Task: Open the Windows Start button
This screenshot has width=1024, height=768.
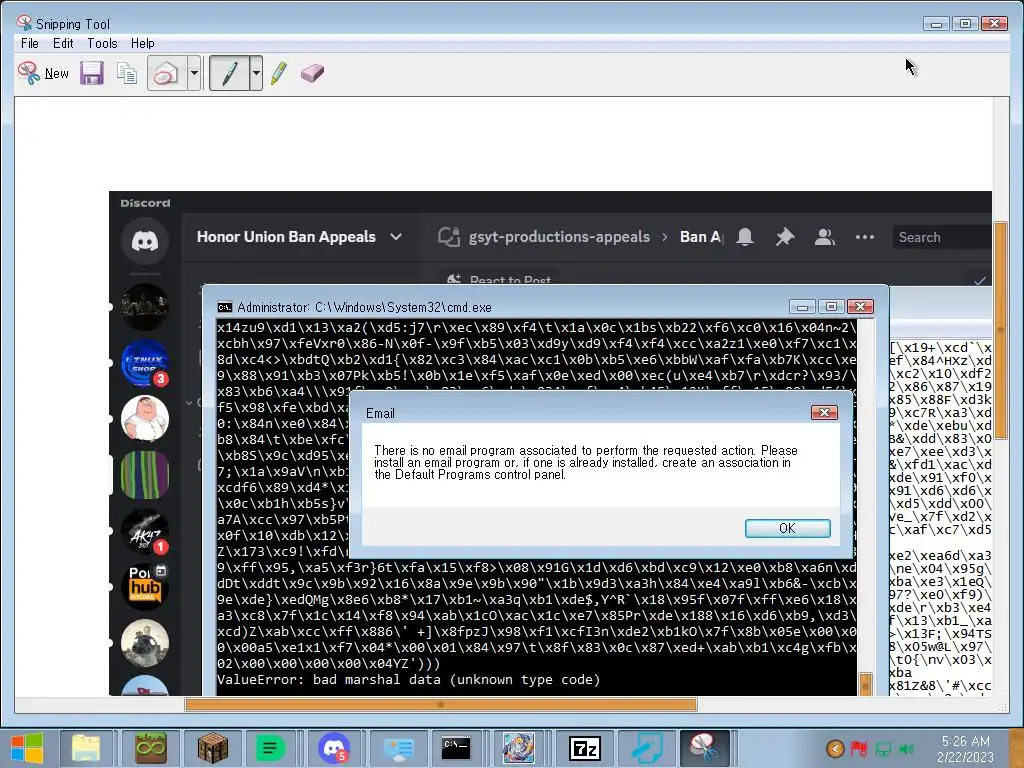Action: click(x=27, y=748)
